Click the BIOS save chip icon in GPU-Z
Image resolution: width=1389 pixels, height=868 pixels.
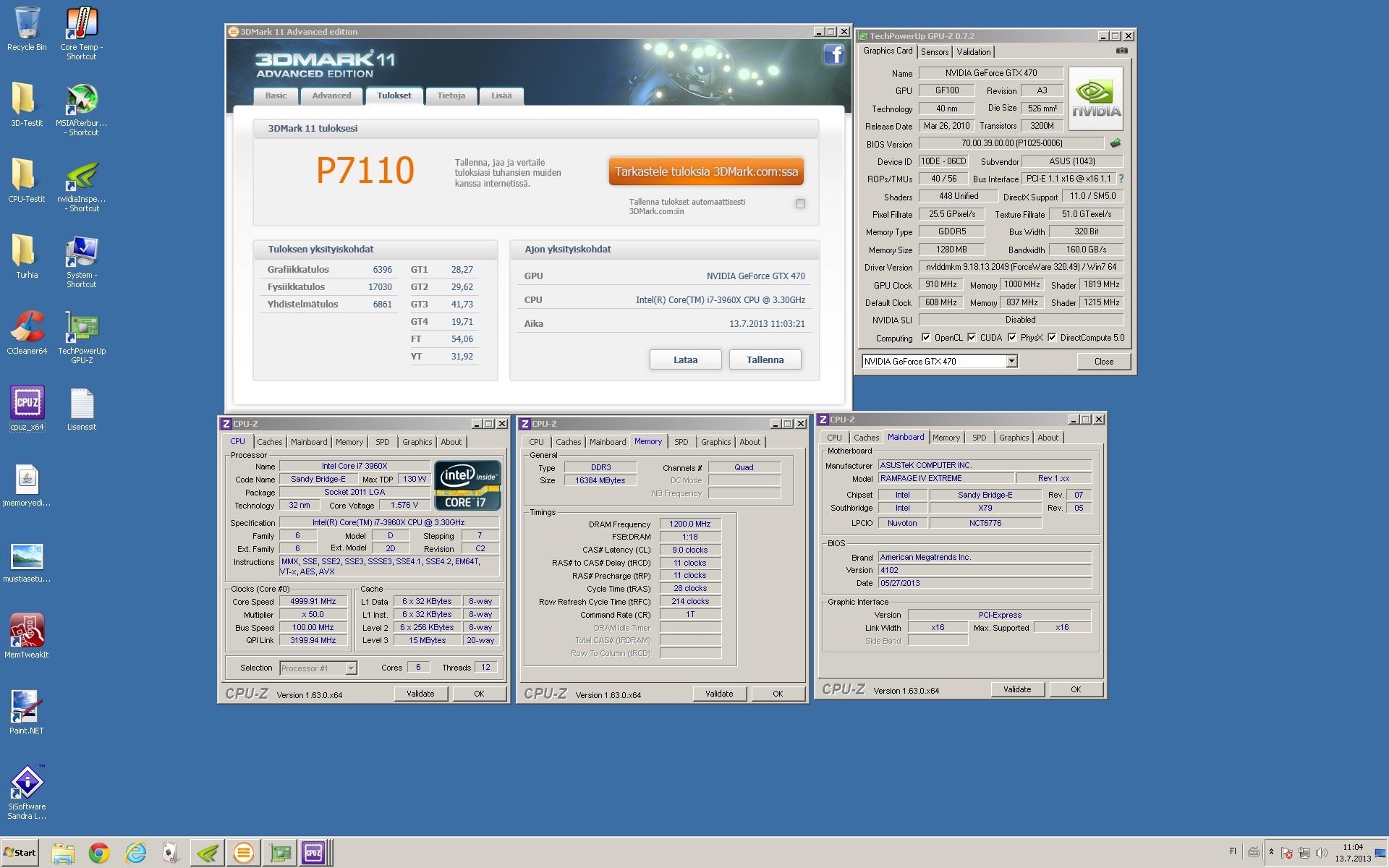tap(1116, 143)
